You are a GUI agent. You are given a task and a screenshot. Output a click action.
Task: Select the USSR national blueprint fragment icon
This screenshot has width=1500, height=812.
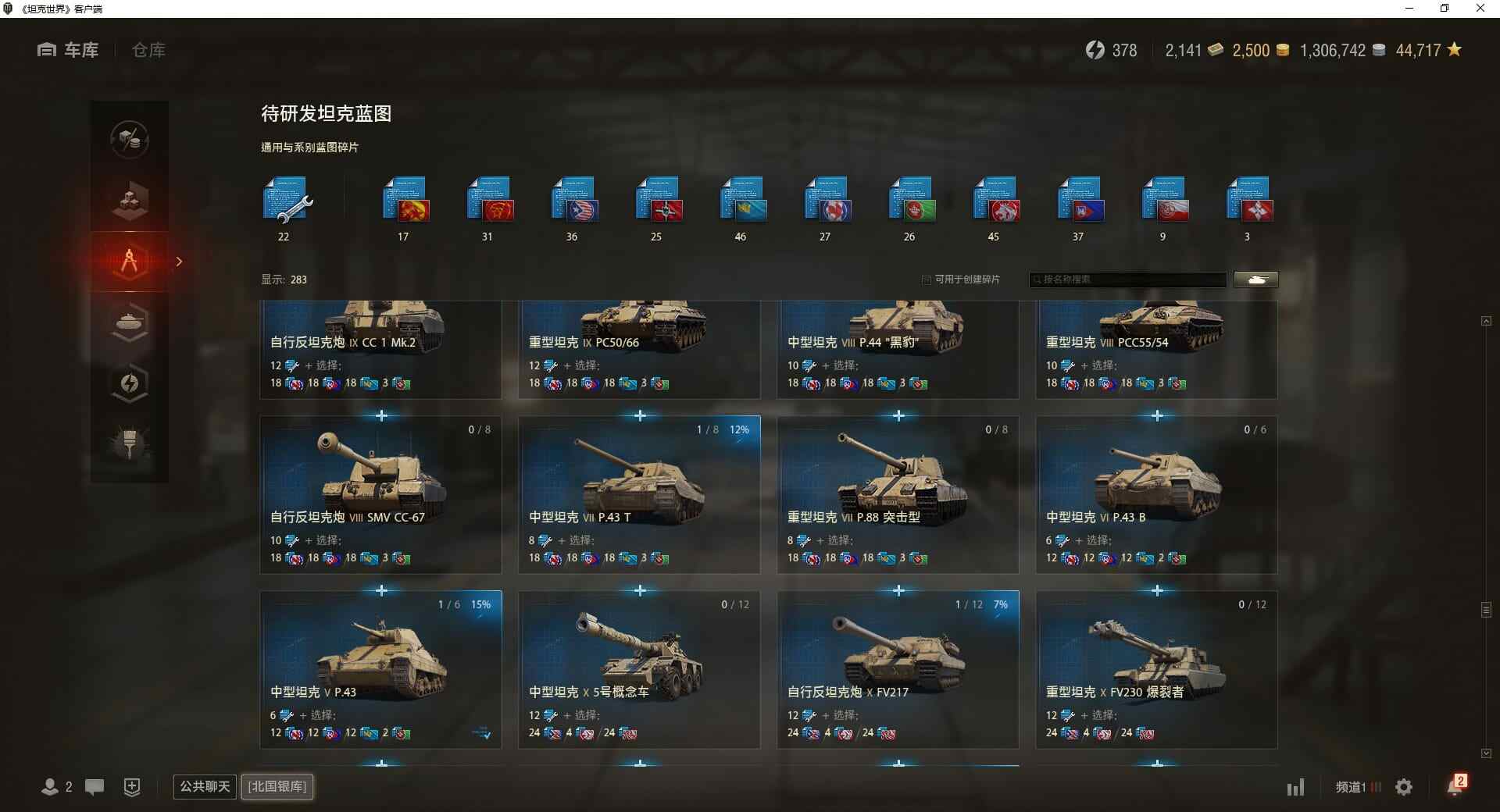point(405,200)
